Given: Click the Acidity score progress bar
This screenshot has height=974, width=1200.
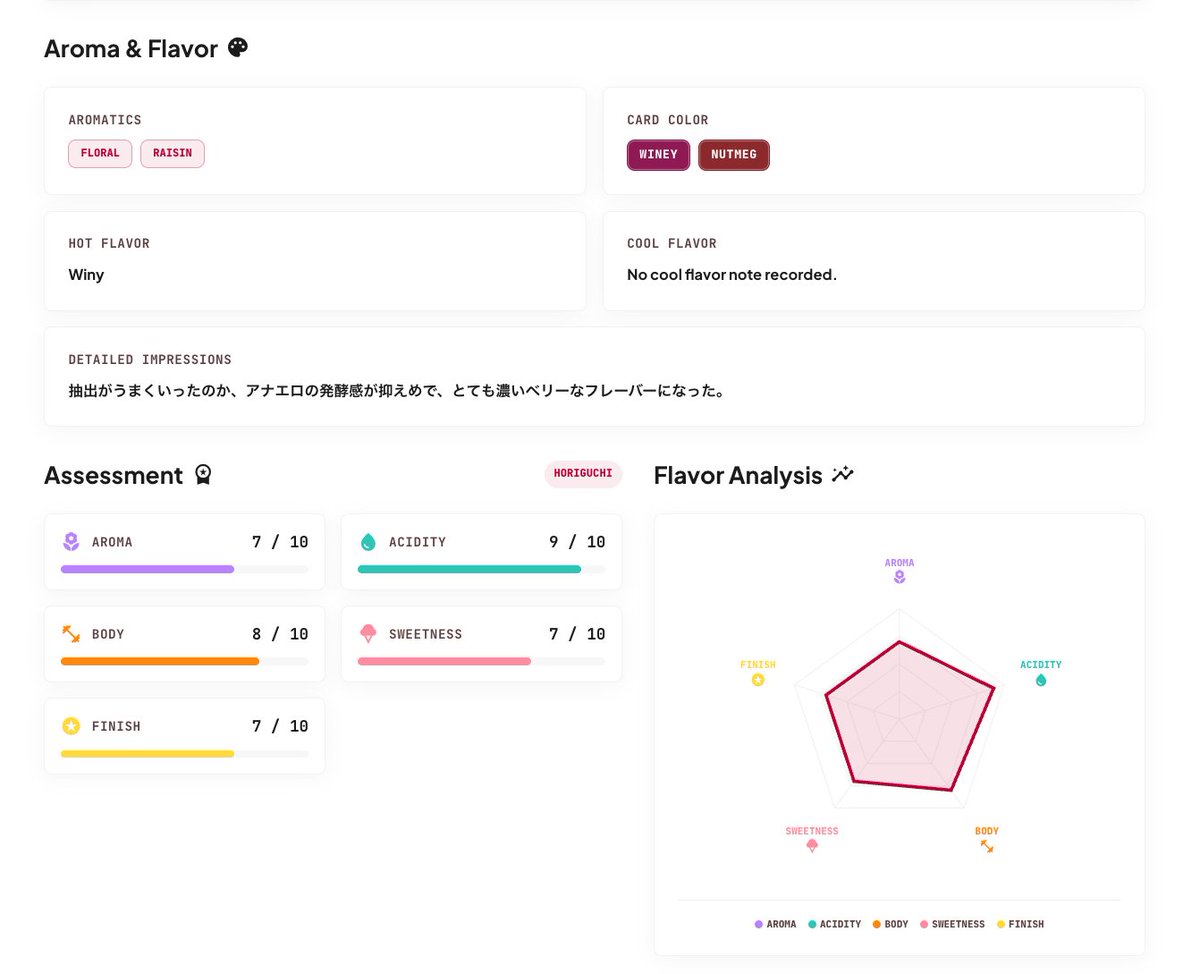Looking at the screenshot, I should coord(481,569).
